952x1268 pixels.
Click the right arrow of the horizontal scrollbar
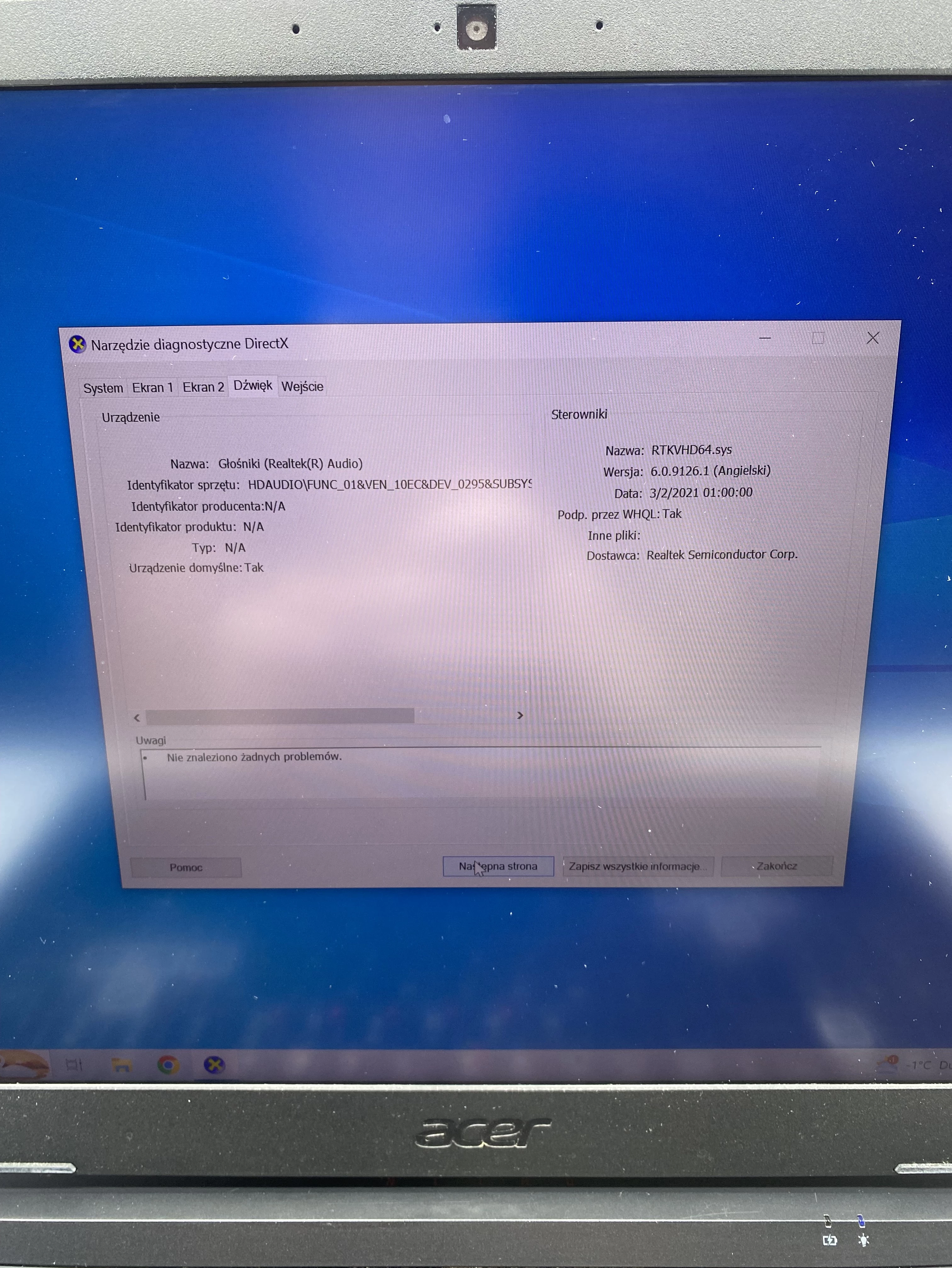click(521, 715)
